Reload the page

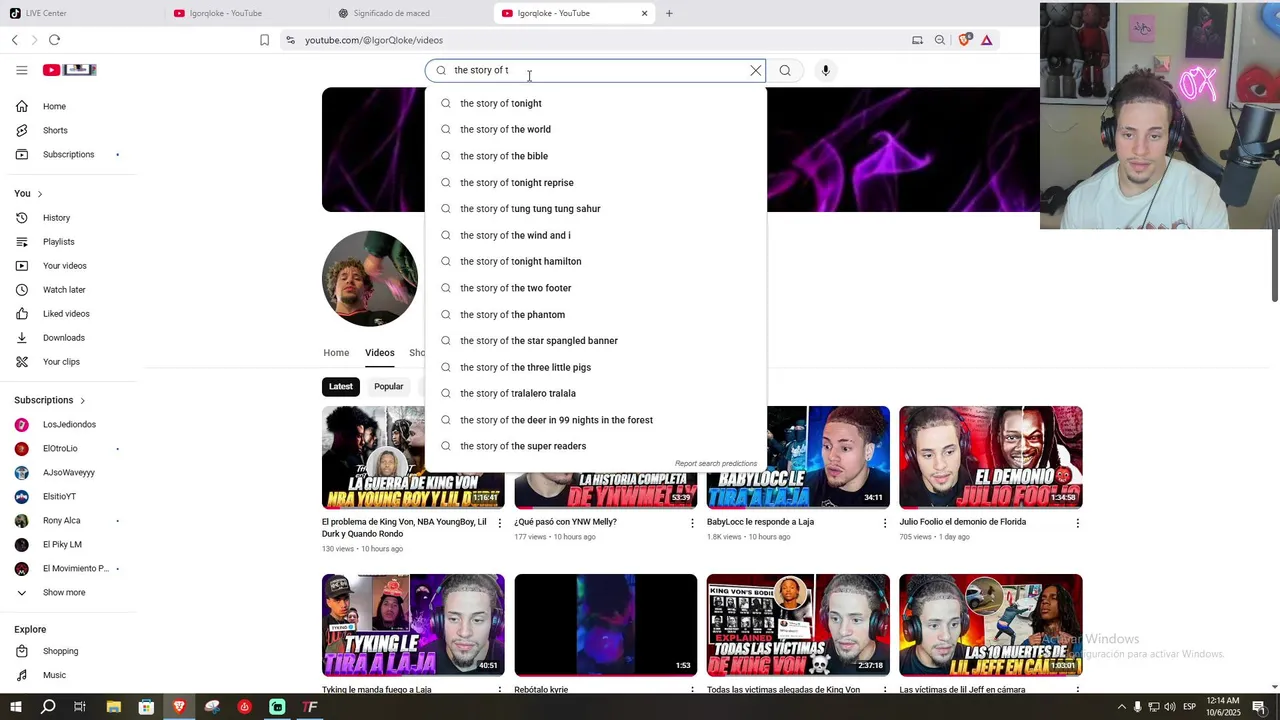[54, 40]
